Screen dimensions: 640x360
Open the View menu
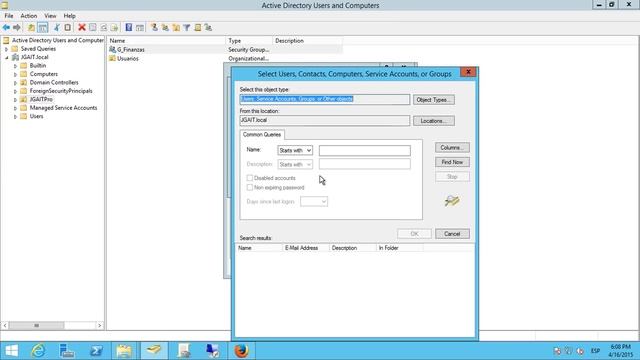[x=50, y=16]
